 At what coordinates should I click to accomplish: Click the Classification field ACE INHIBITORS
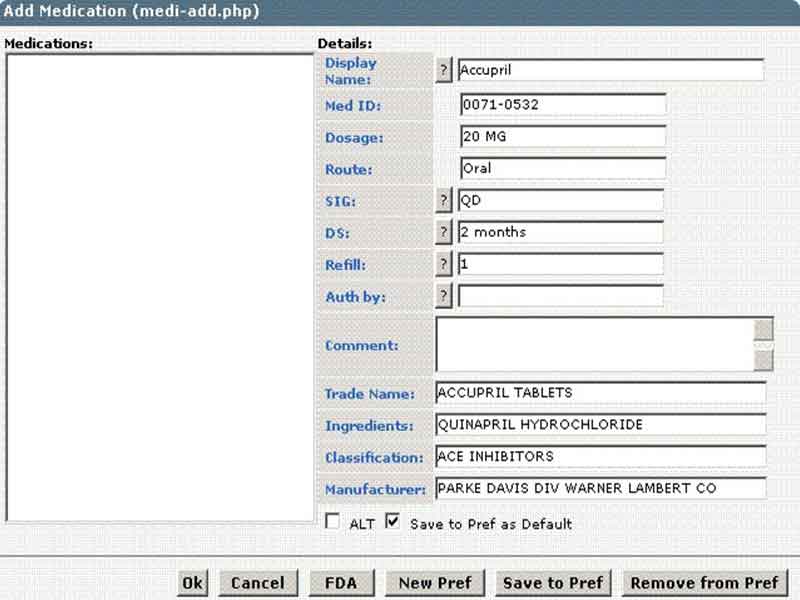pos(601,457)
